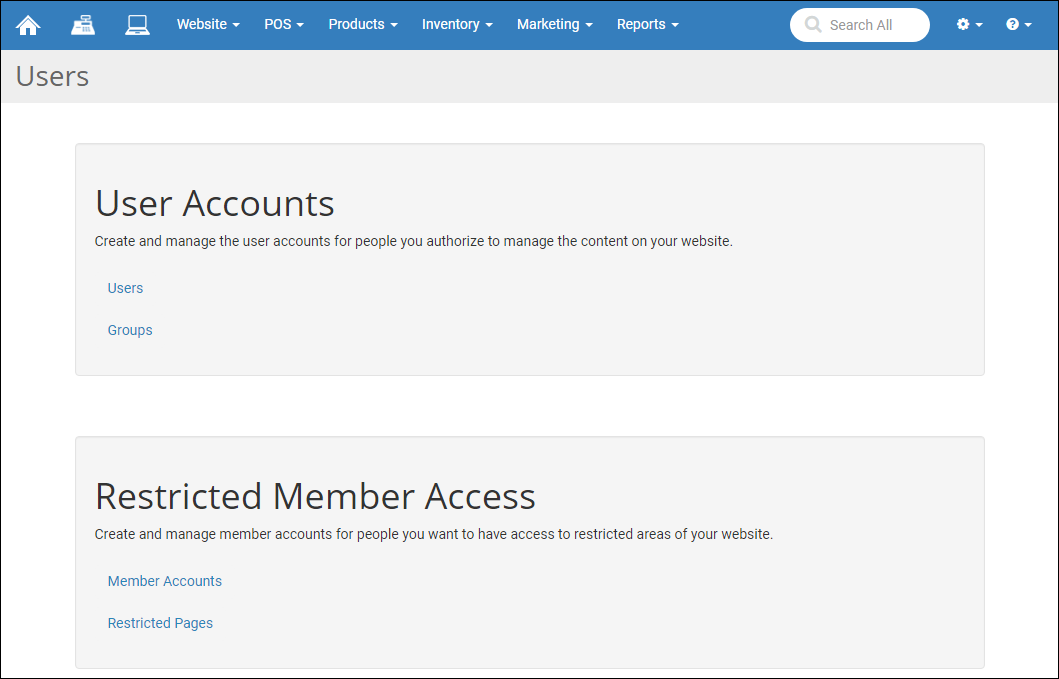
Task: Expand the Inventory dropdown
Action: (x=452, y=24)
